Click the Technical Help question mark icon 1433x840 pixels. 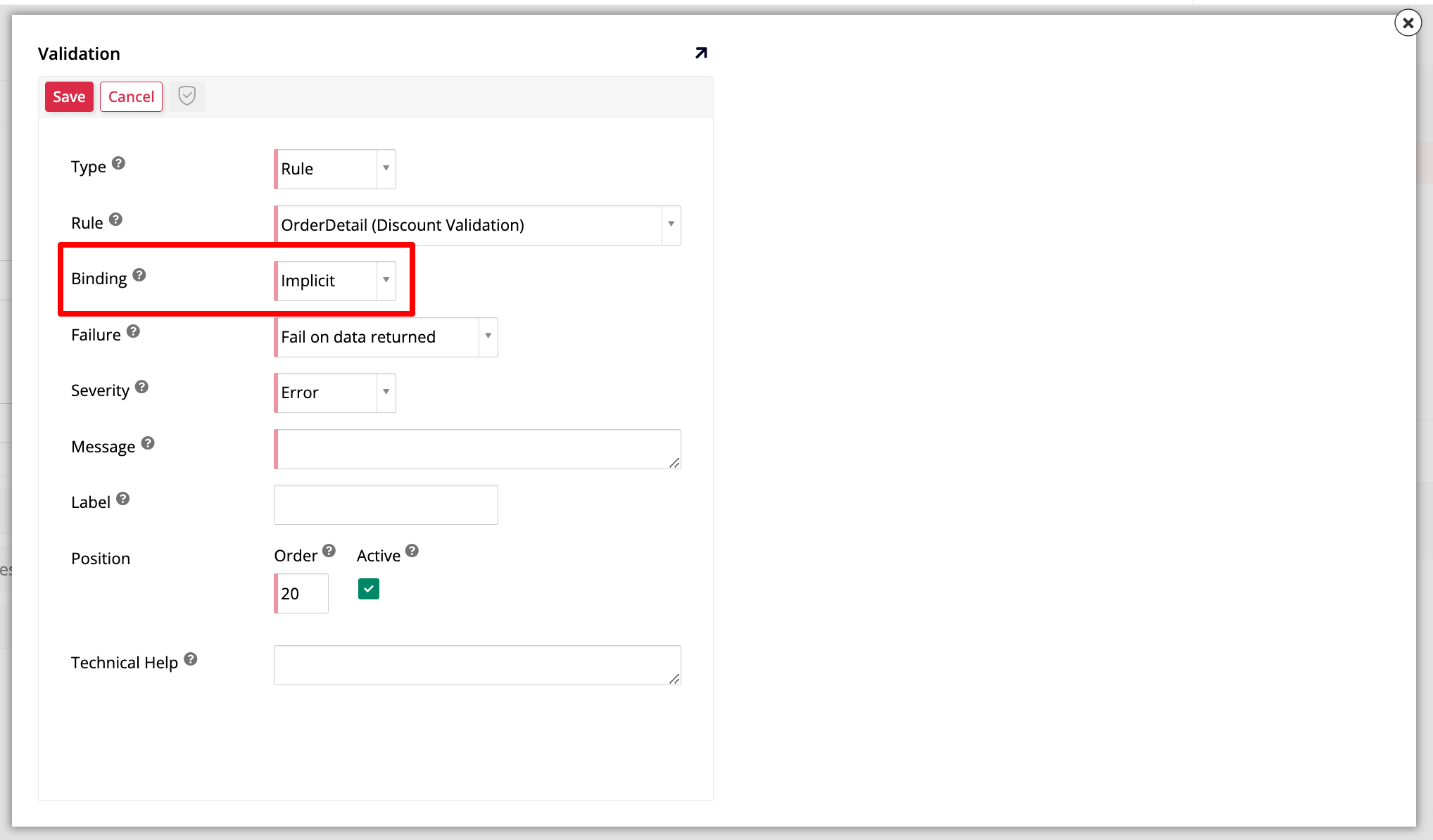click(190, 659)
